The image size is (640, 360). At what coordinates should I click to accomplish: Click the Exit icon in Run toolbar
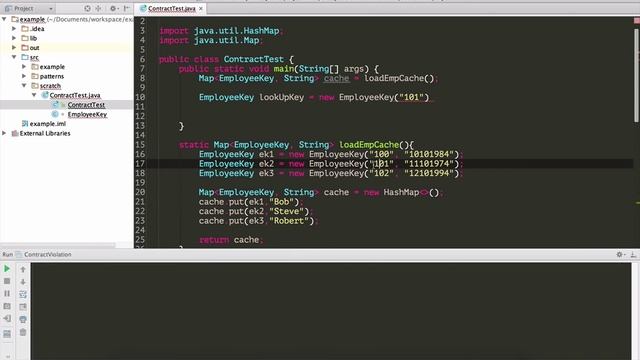pos(7,318)
